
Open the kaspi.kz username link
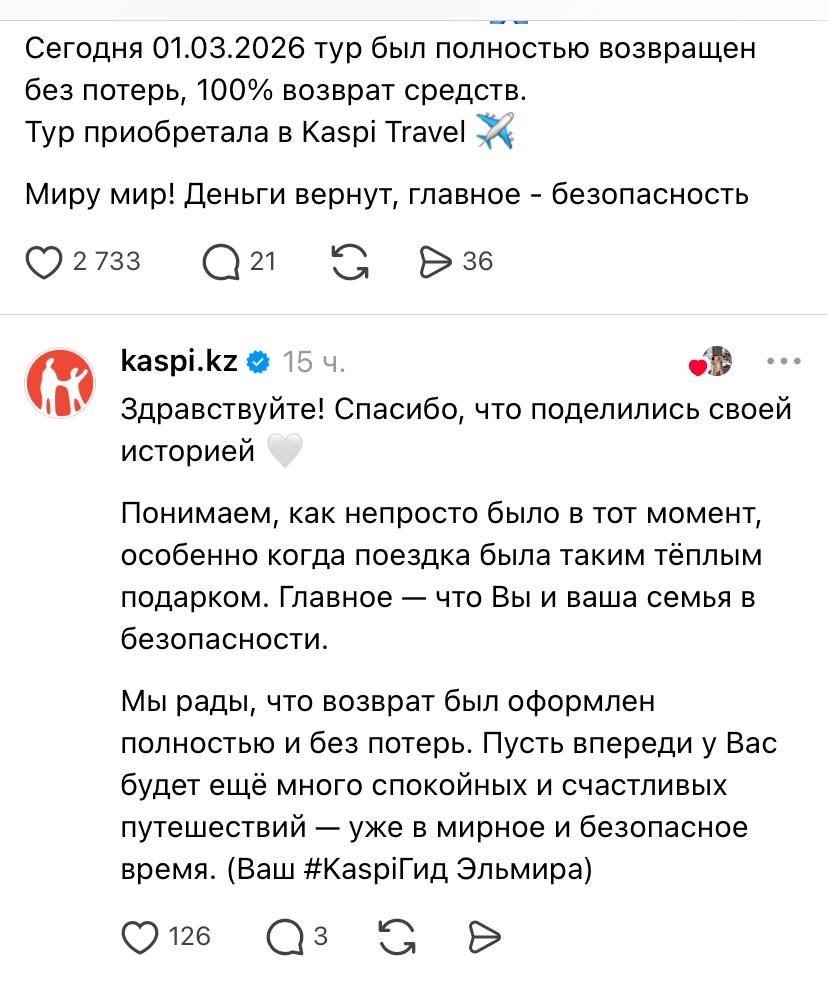(x=179, y=361)
